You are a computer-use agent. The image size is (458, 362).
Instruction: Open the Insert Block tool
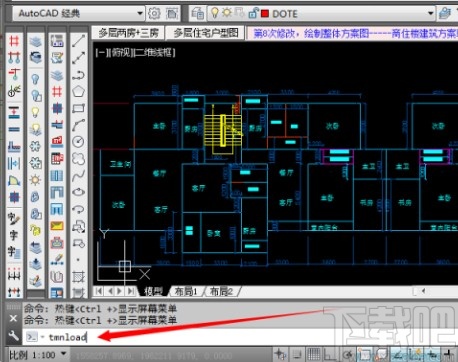coord(79,226)
